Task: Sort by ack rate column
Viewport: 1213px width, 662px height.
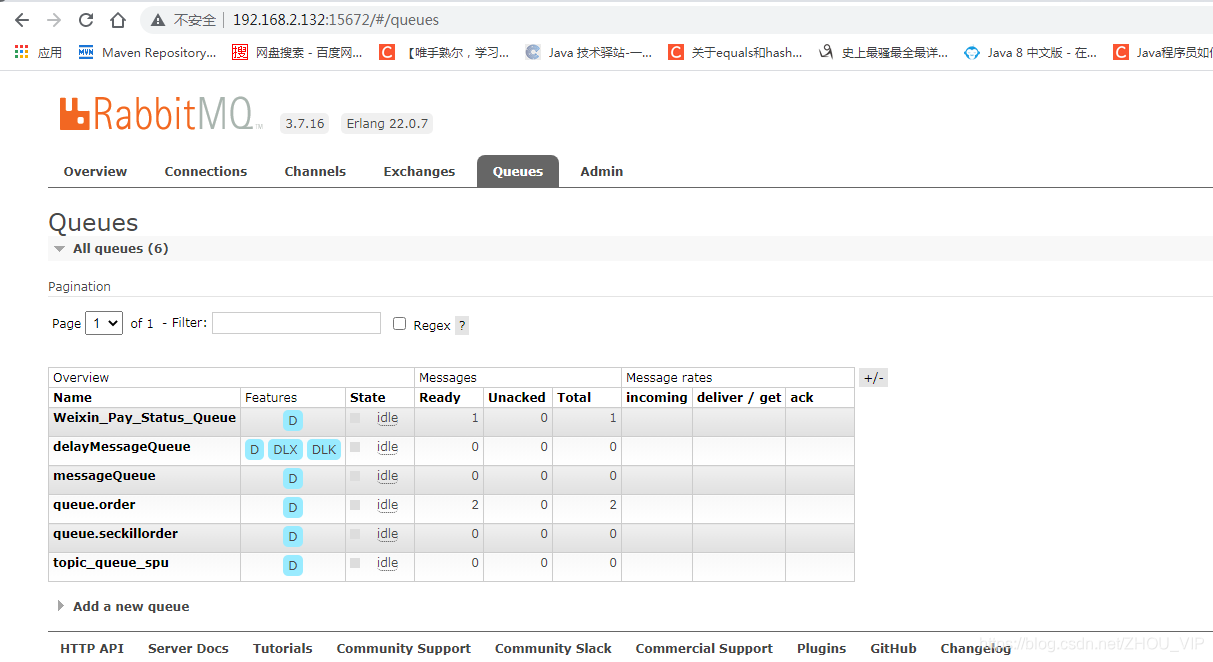Action: tap(802, 397)
